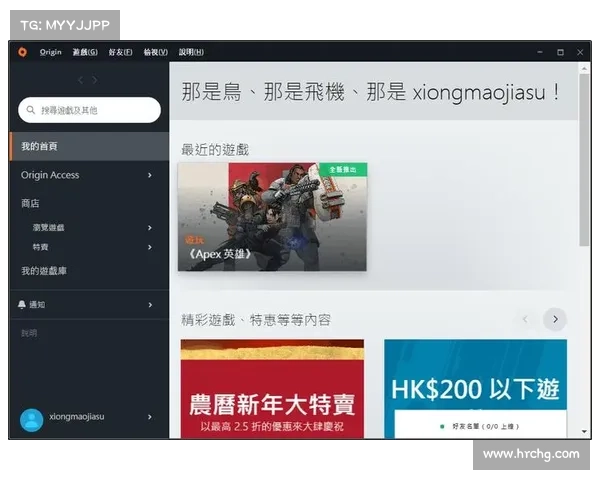Minimize the Origin window

(540, 52)
